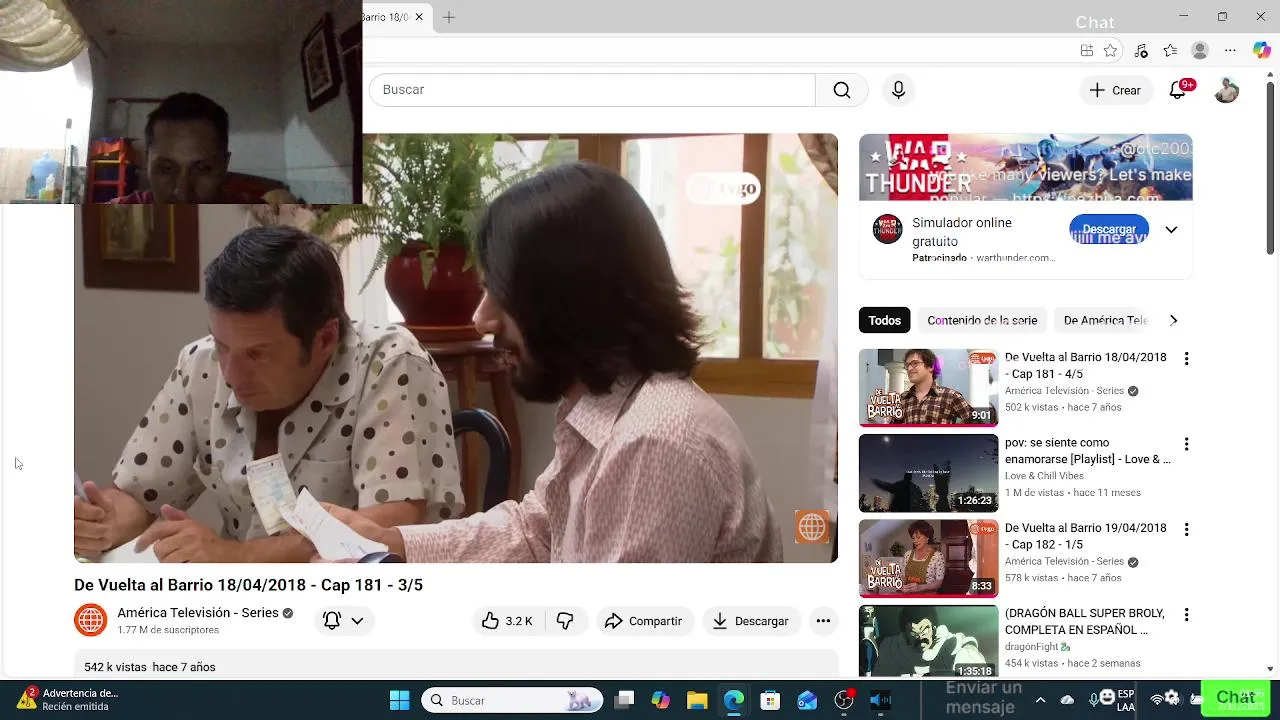Click the YouTube Buscar search field

point(592,90)
